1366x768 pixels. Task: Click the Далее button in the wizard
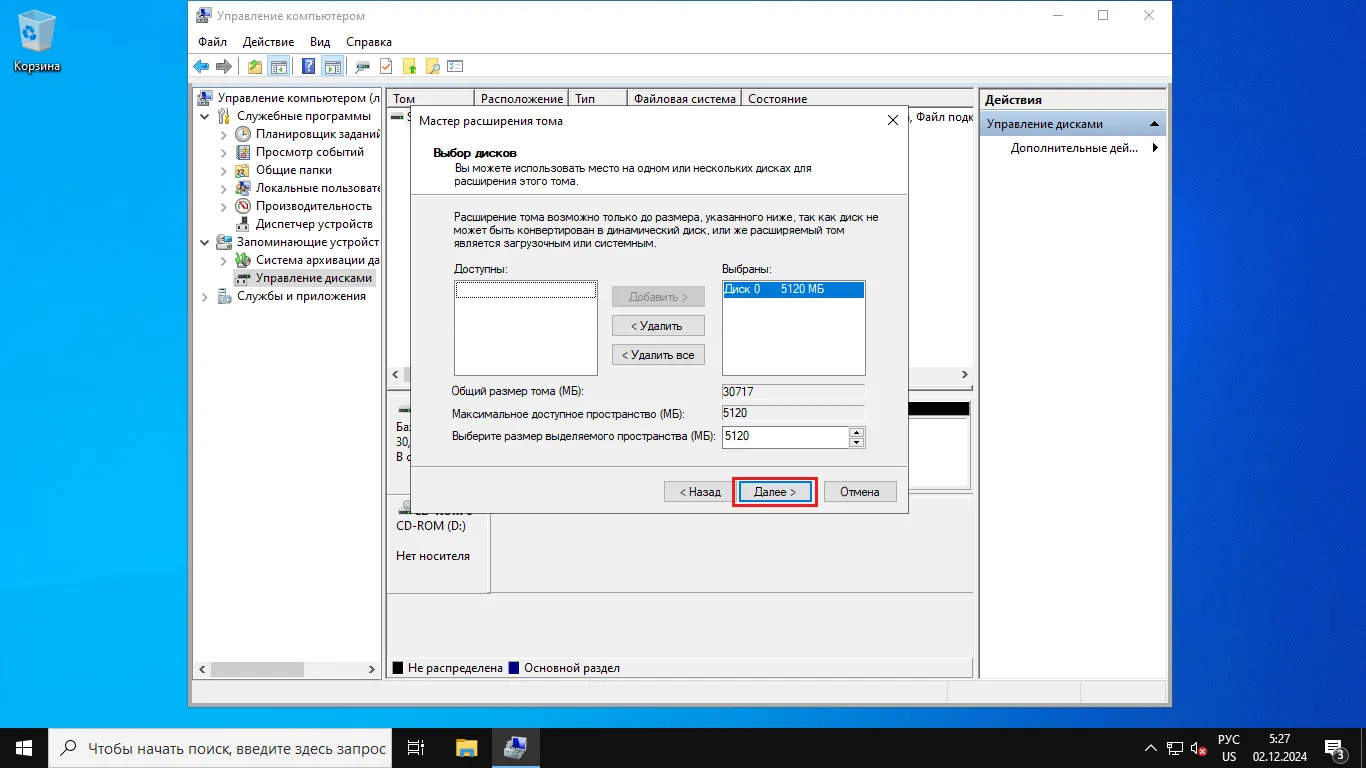(x=774, y=491)
